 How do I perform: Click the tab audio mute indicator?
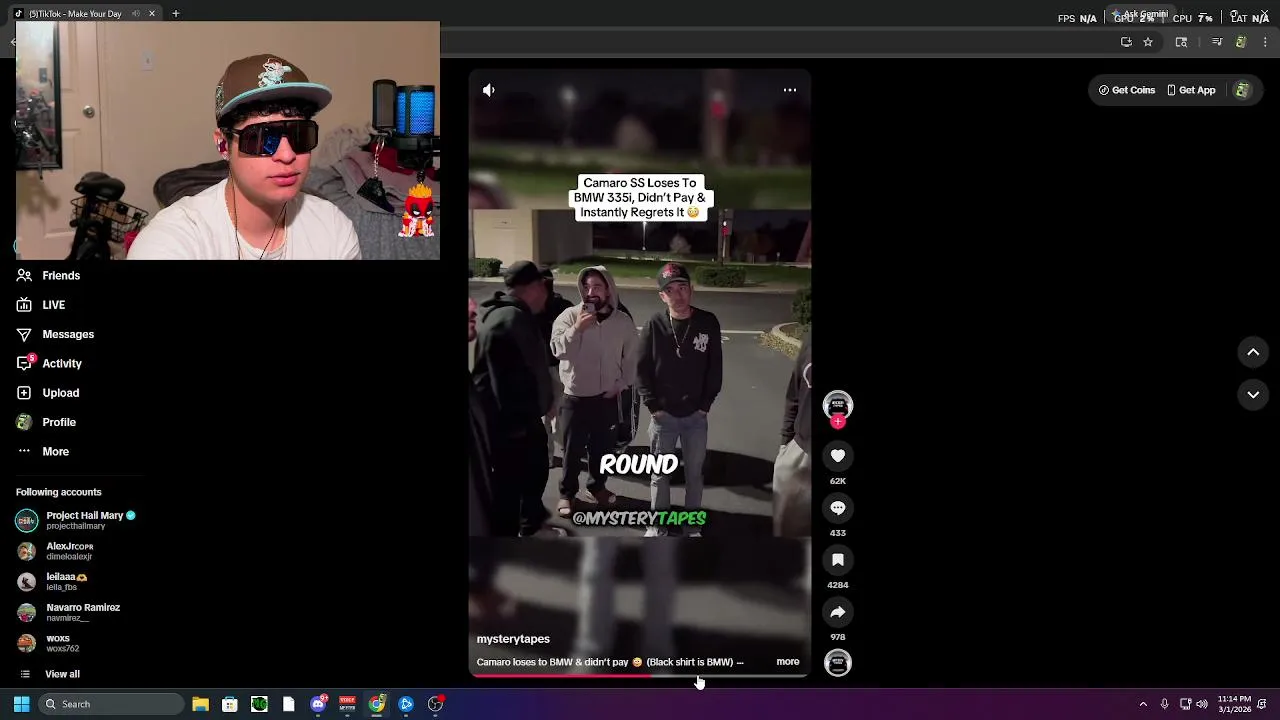coord(136,13)
